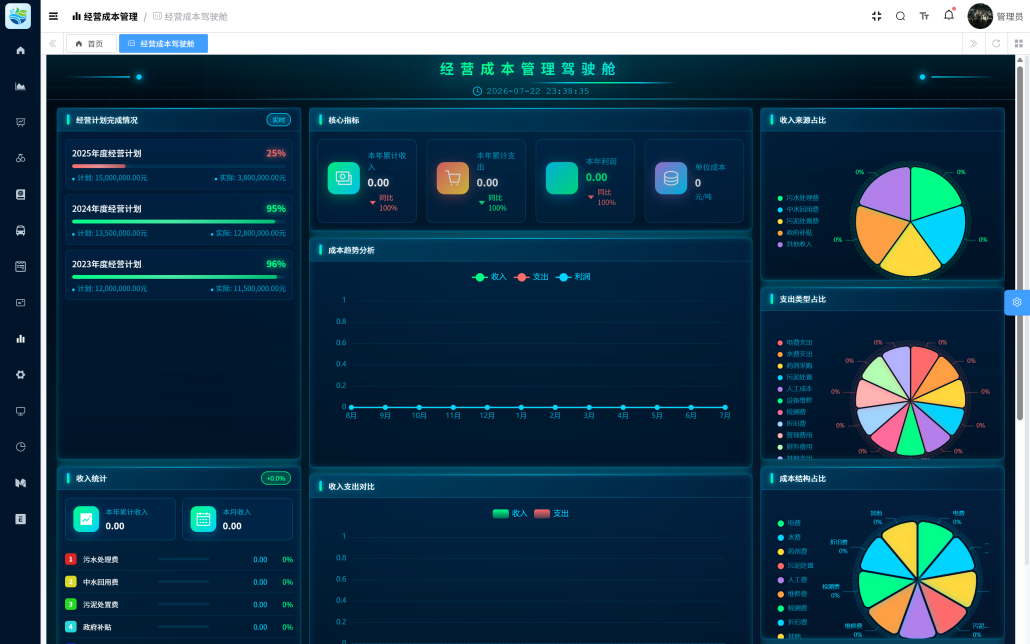Toggle 利润 series in the 成本趋势分析 legend
This screenshot has width=1030, height=644.
tap(573, 277)
